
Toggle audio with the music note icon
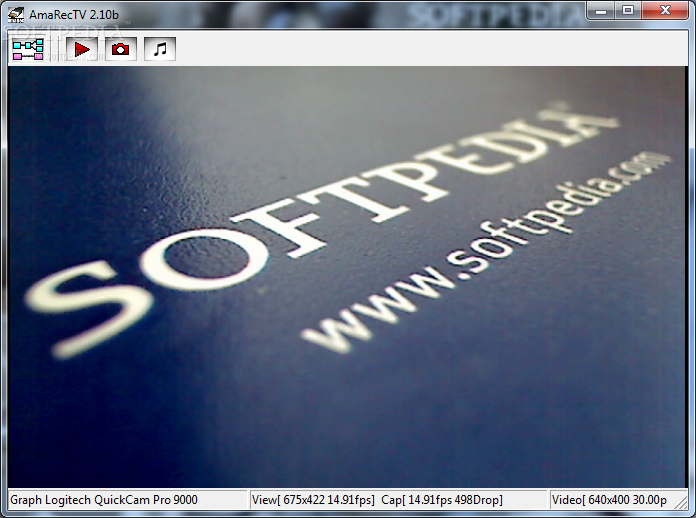point(160,49)
